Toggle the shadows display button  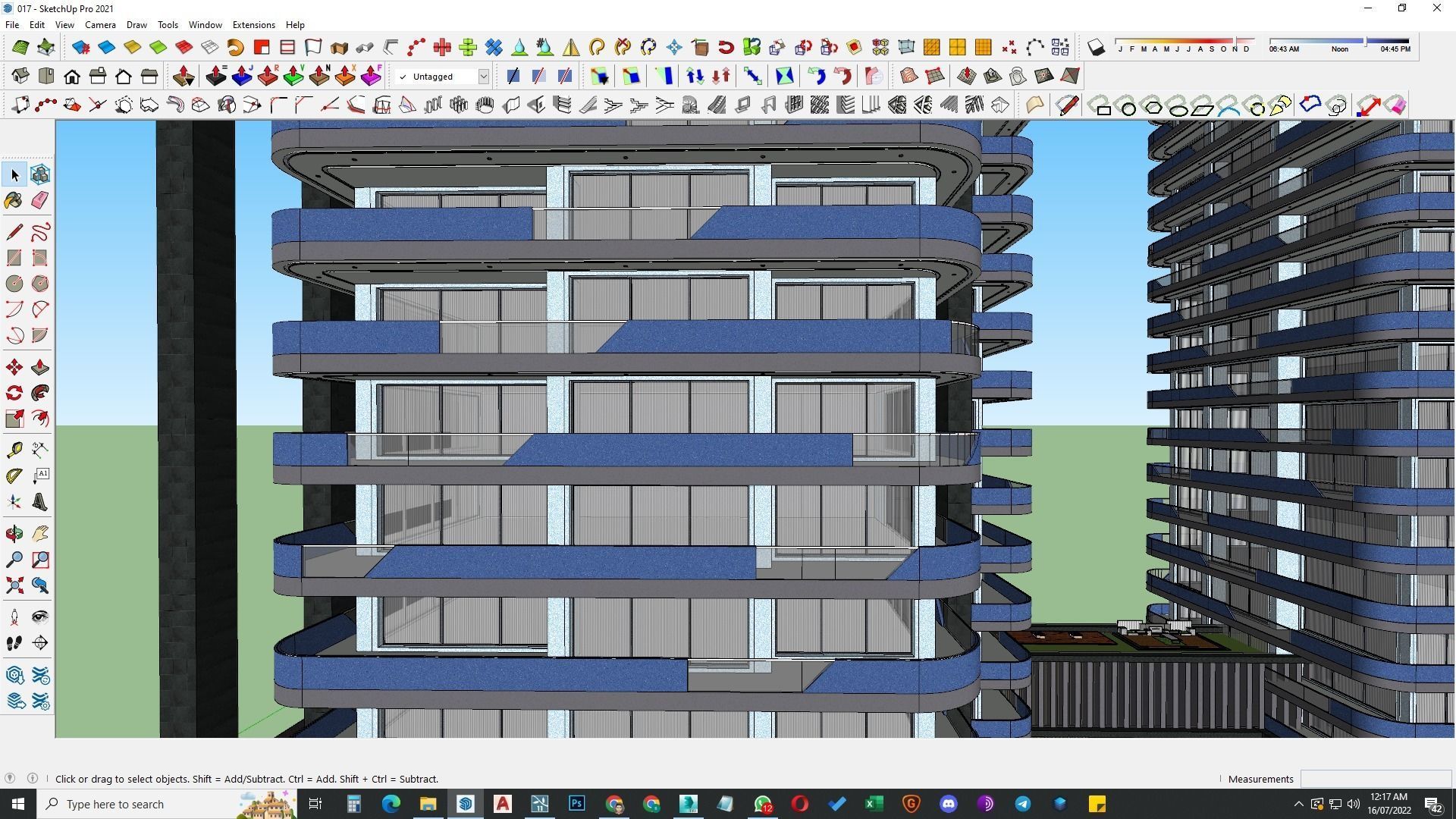point(1096,48)
